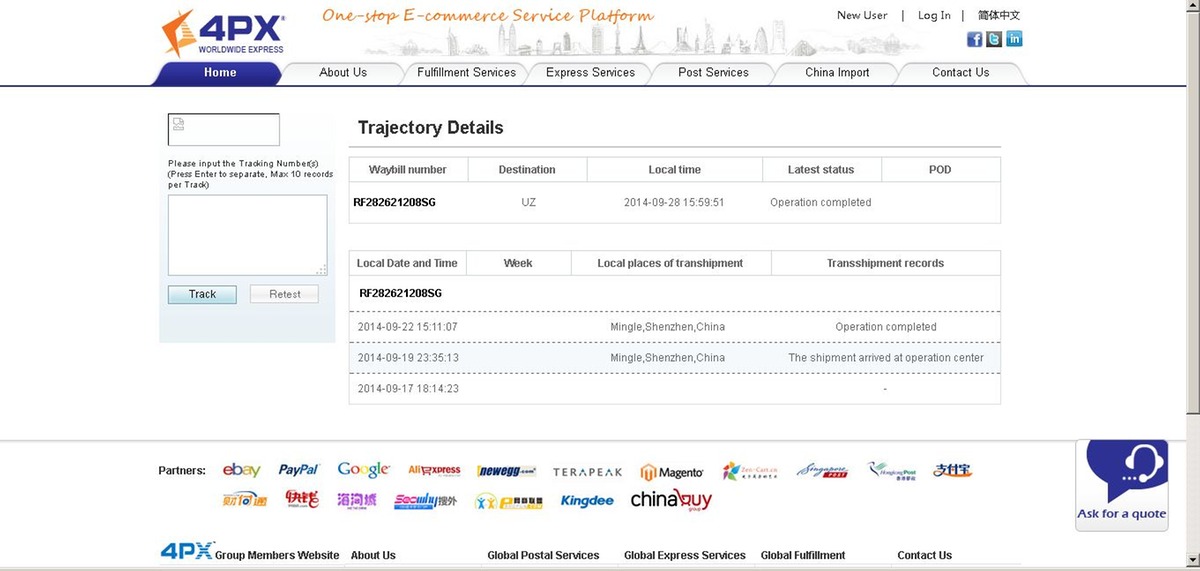Switch to the Express Services tab
1200x571 pixels.
(x=590, y=73)
